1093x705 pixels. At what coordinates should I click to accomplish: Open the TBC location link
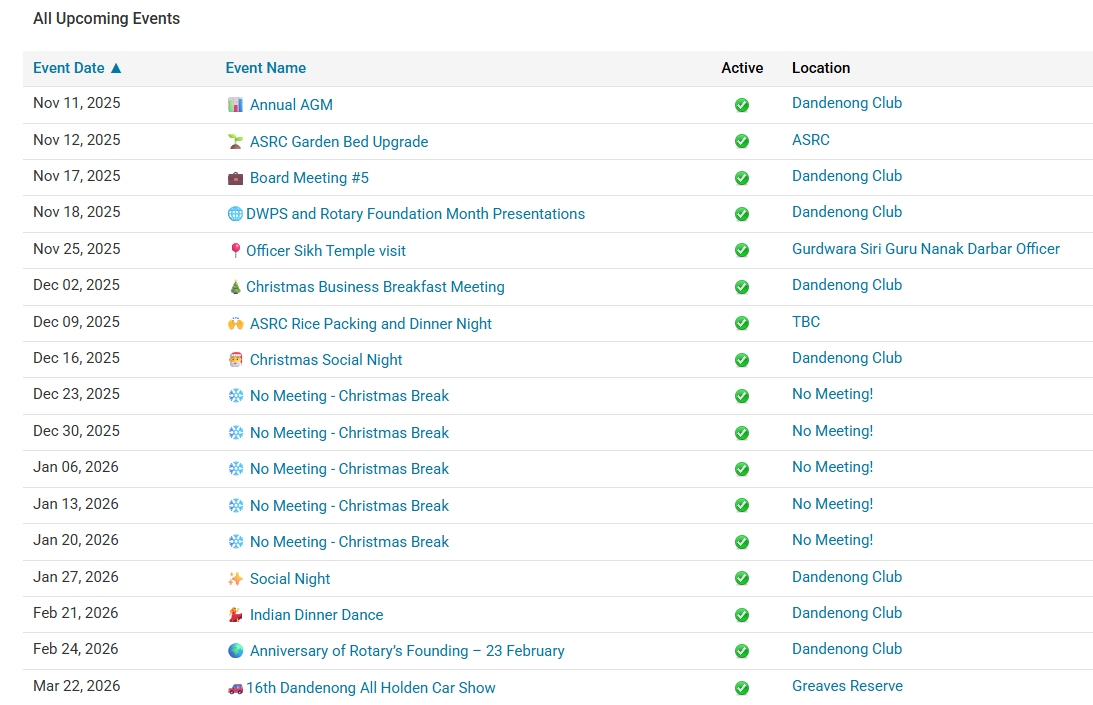pos(806,321)
